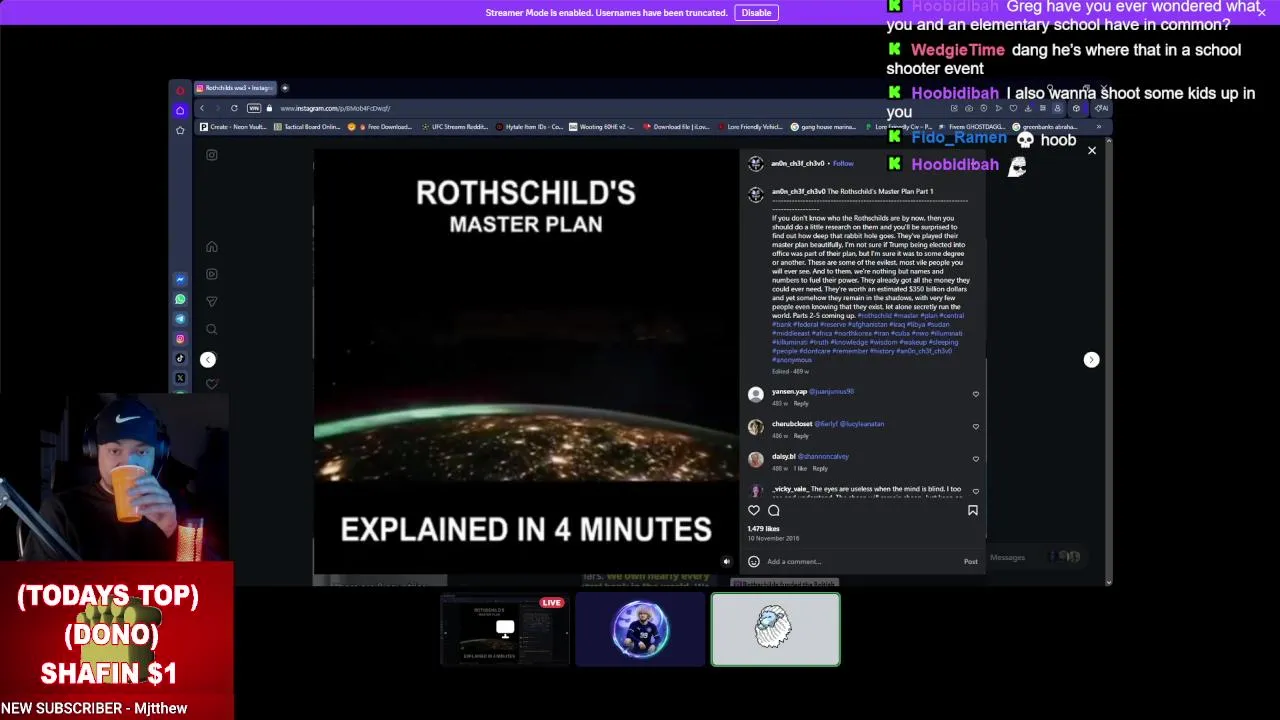Screen dimensions: 1280x720
Task: Open the Tactical Board Online bookmark
Action: click(308, 127)
